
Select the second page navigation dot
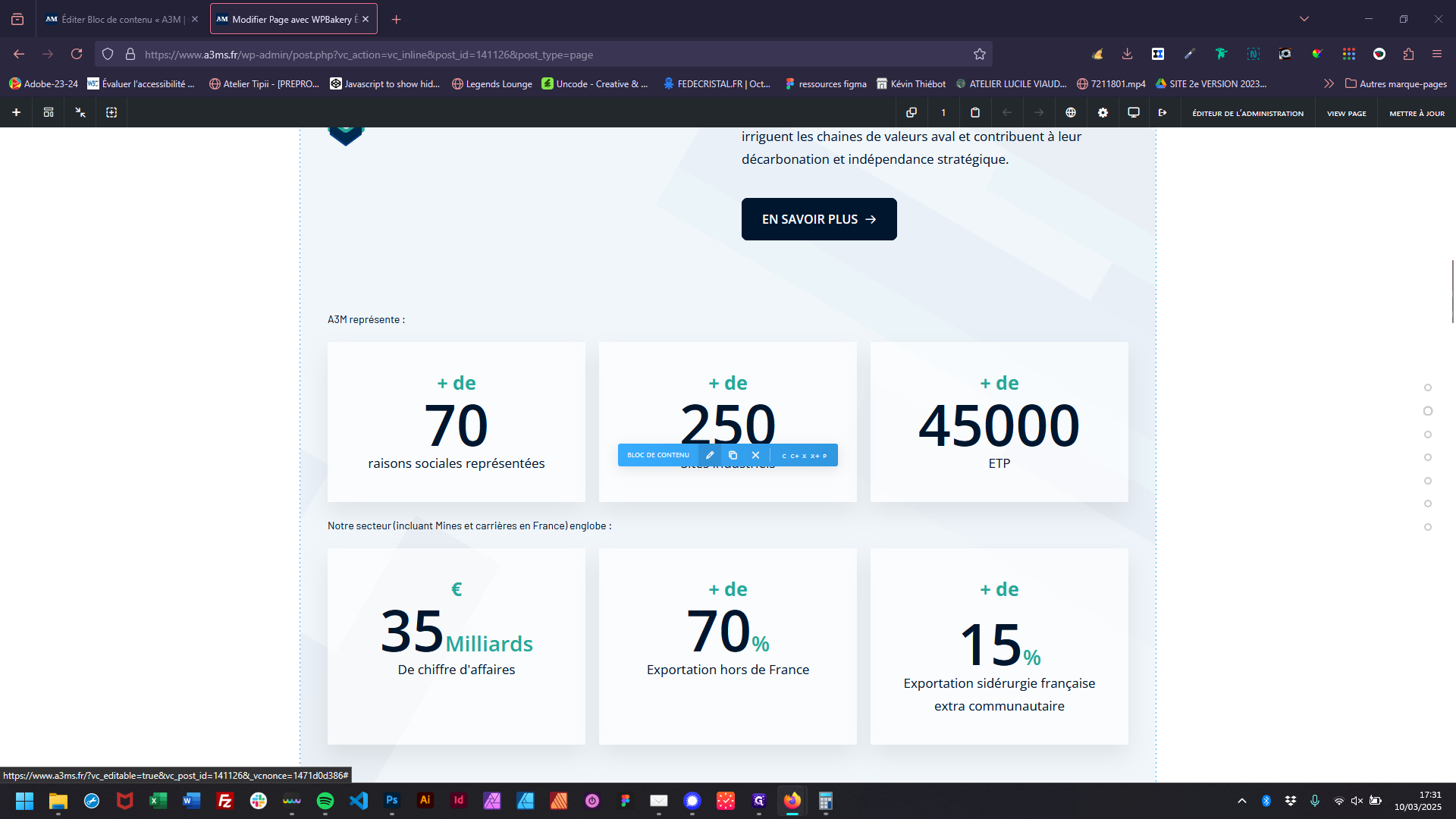coord(1428,411)
